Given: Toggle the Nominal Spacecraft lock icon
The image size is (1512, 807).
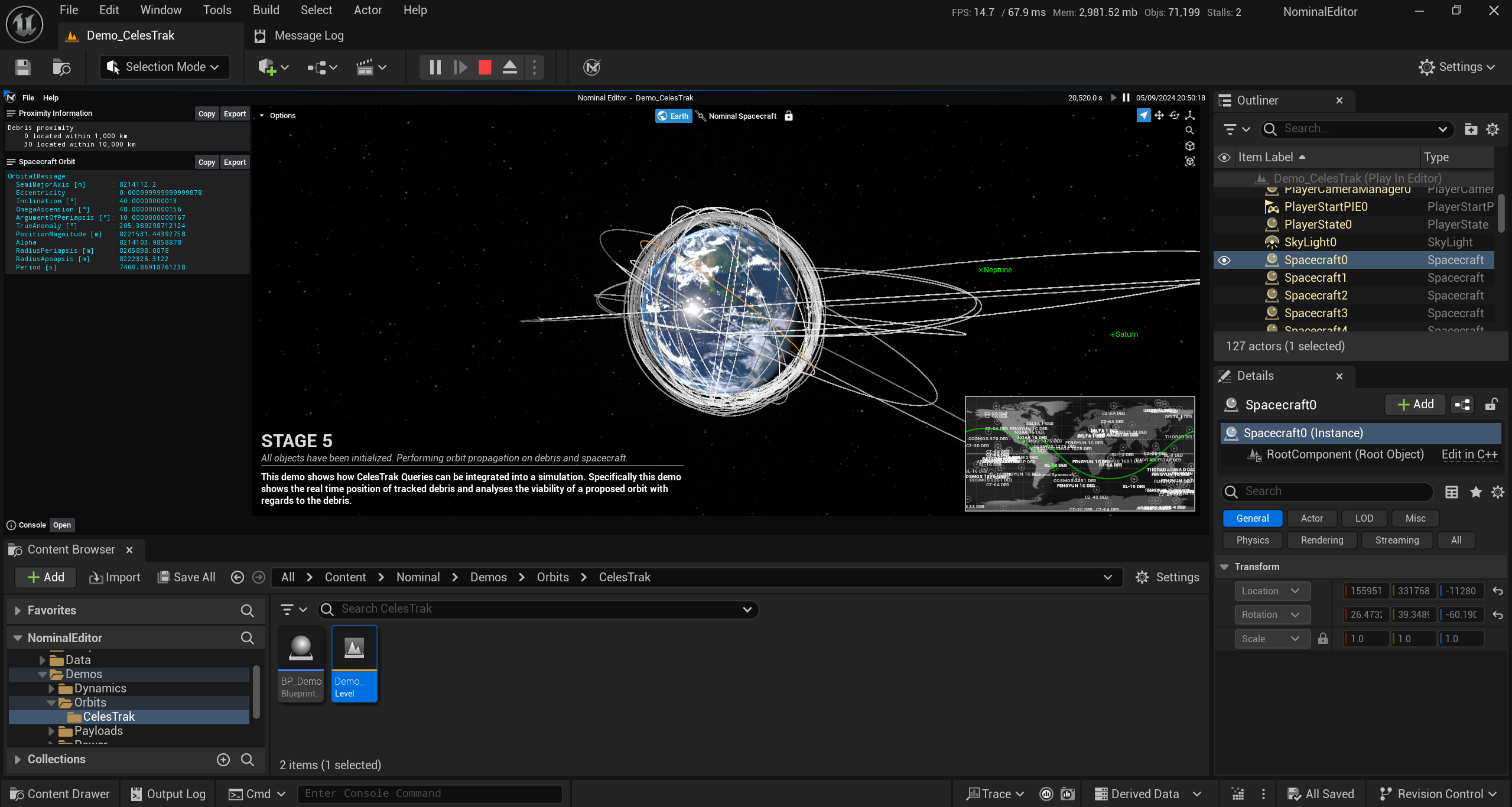Looking at the screenshot, I should coord(789,116).
